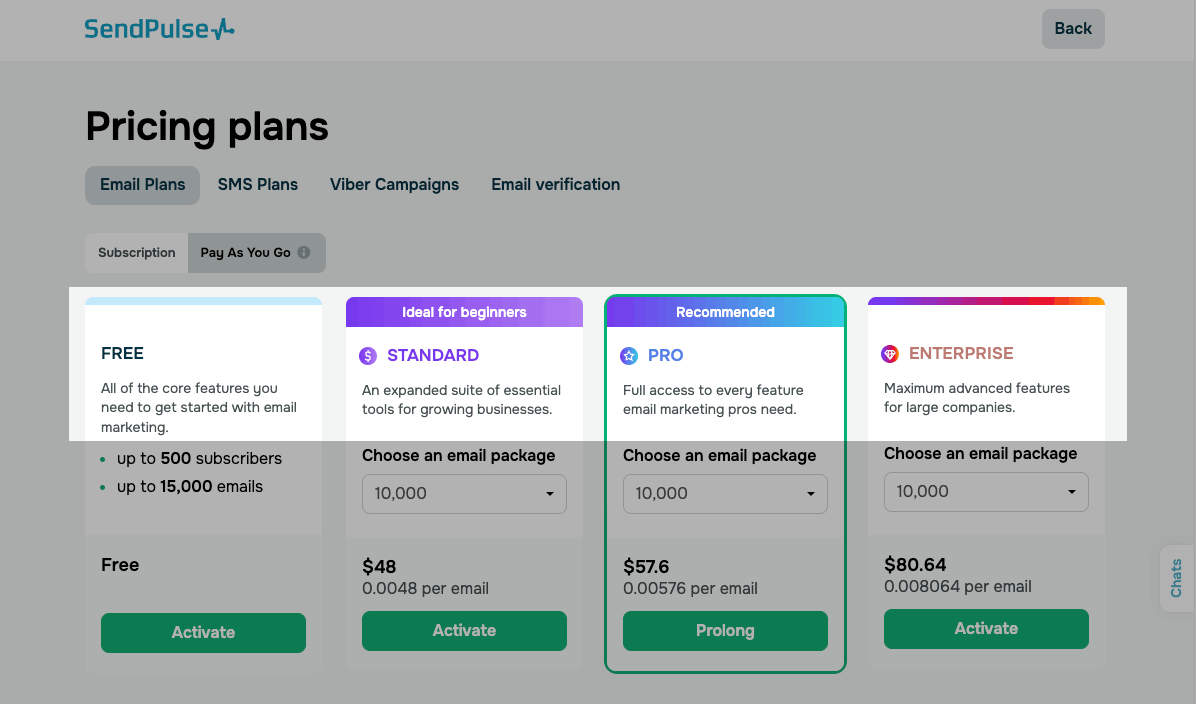
Task: Click the Pro plan star icon
Action: coord(629,355)
